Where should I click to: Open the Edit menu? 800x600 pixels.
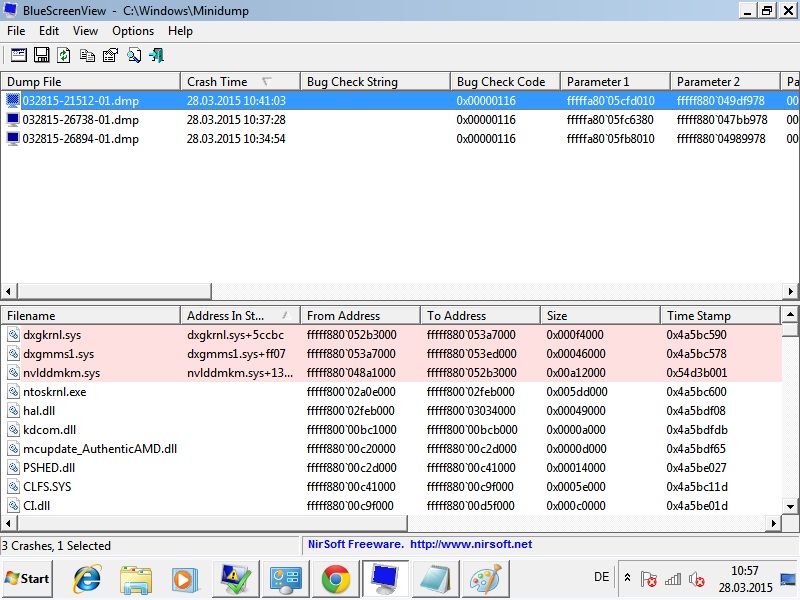(x=48, y=31)
